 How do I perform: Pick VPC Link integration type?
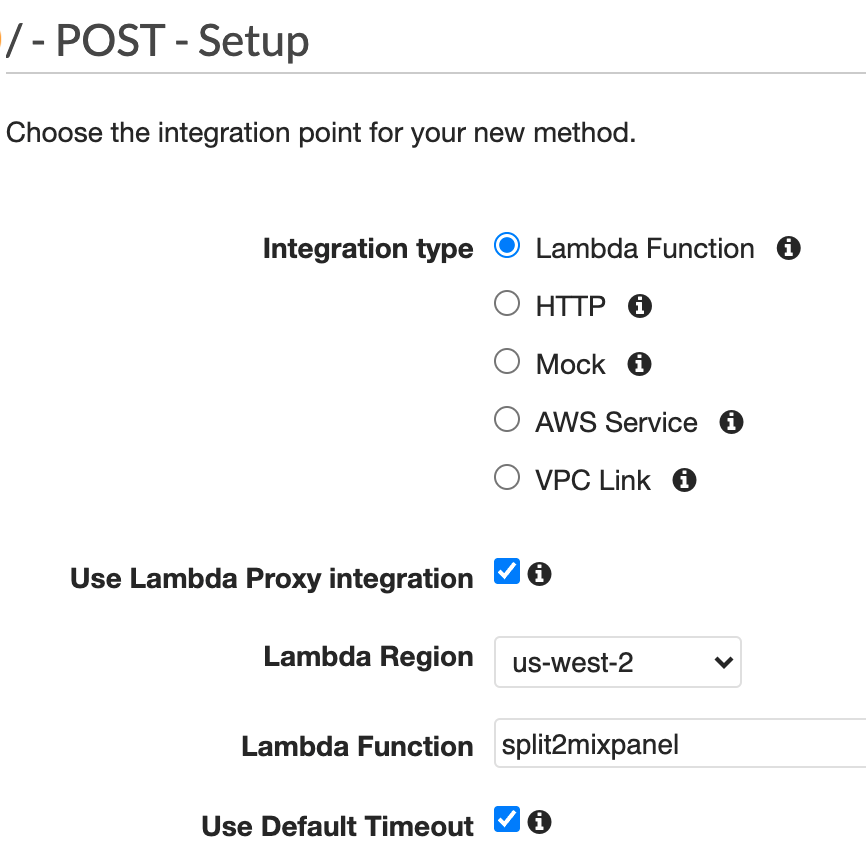pyautogui.click(x=507, y=477)
